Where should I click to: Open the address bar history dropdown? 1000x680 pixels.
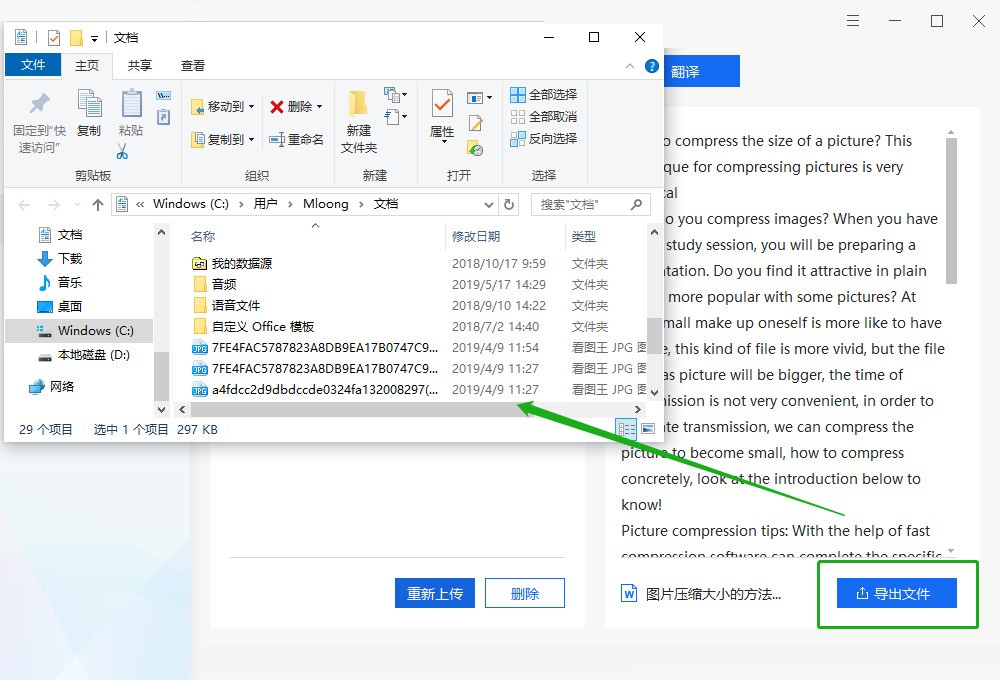(x=489, y=204)
